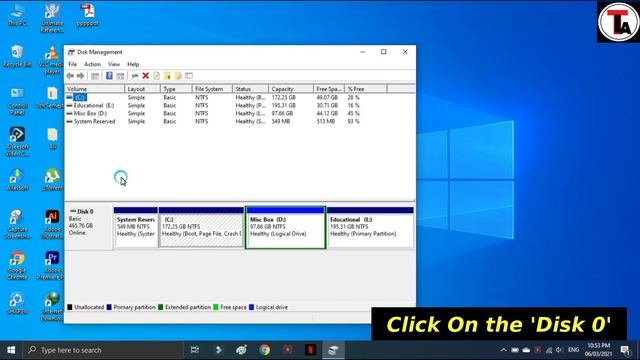The image size is (640, 360).
Task: Click the 172.25 GB capacity cell
Action: tap(284, 98)
